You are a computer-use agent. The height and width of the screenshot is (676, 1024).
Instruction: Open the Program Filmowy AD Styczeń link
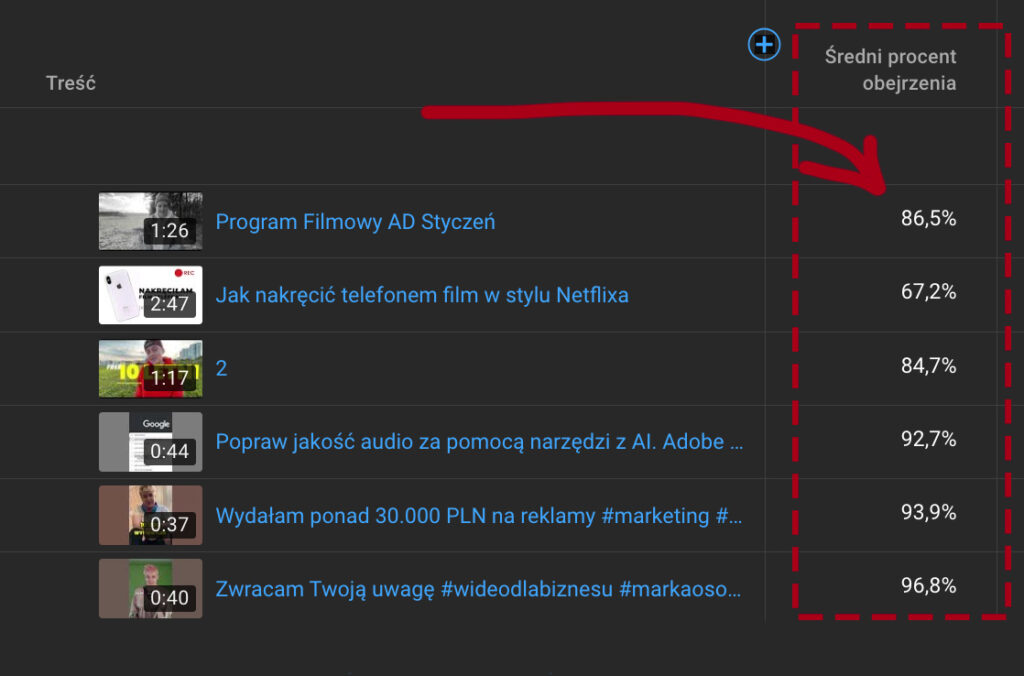pos(355,222)
